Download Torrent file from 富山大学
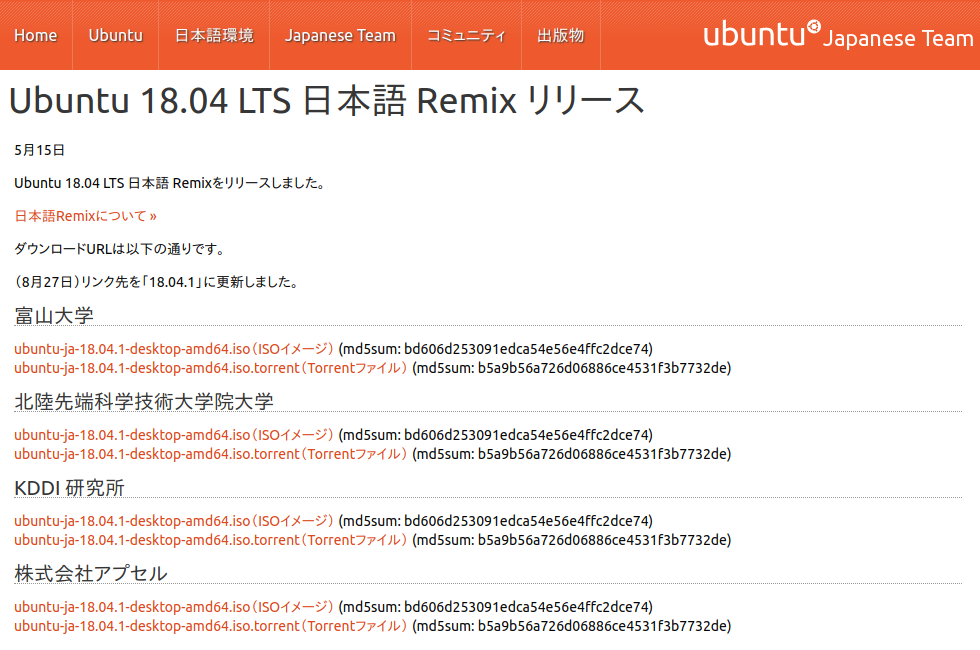The width and height of the screenshot is (980, 650). [x=211, y=368]
